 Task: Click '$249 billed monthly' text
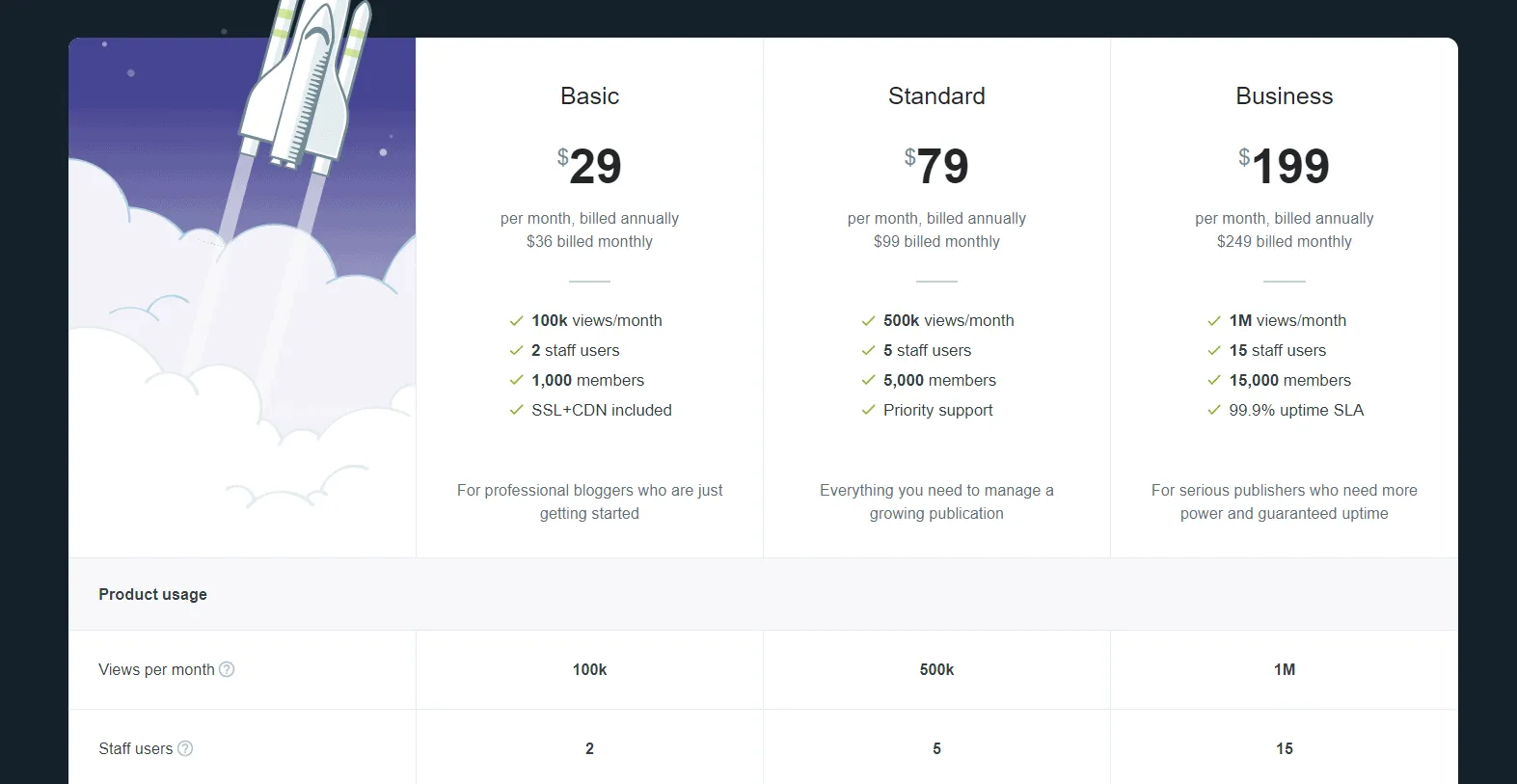point(1285,242)
